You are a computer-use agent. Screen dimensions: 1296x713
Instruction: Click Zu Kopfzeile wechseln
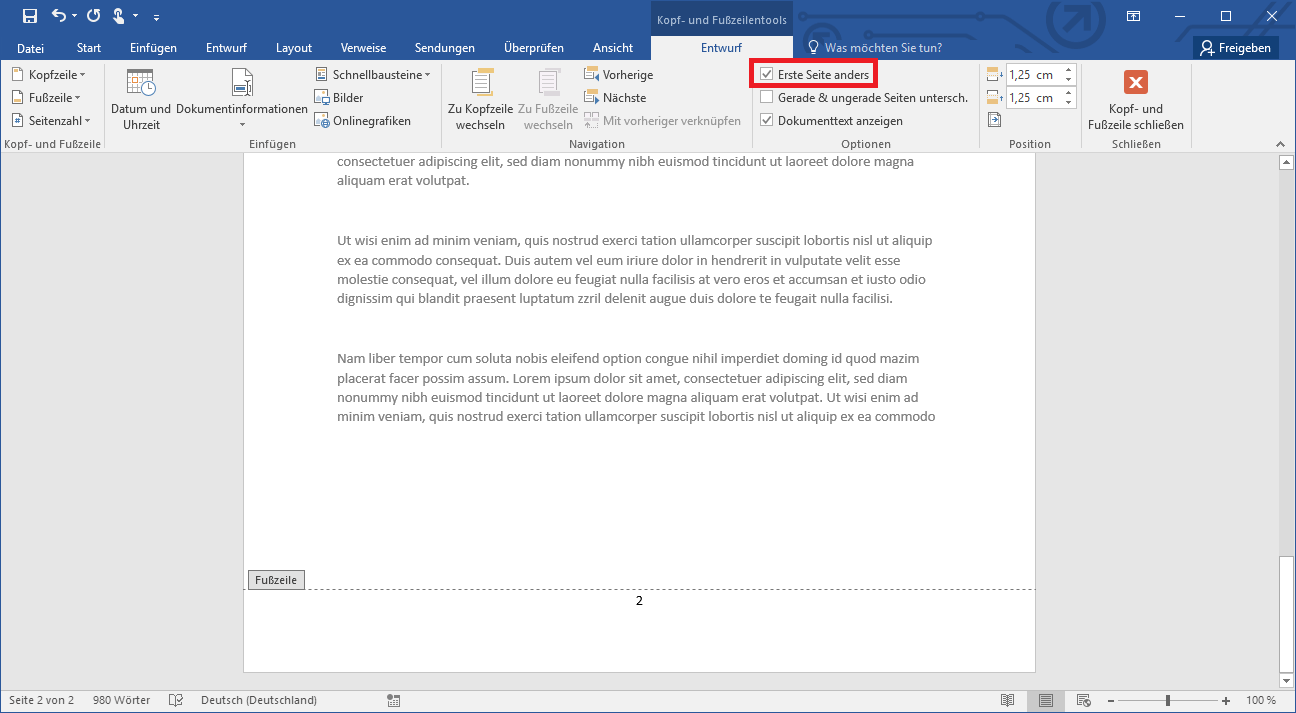(480, 100)
